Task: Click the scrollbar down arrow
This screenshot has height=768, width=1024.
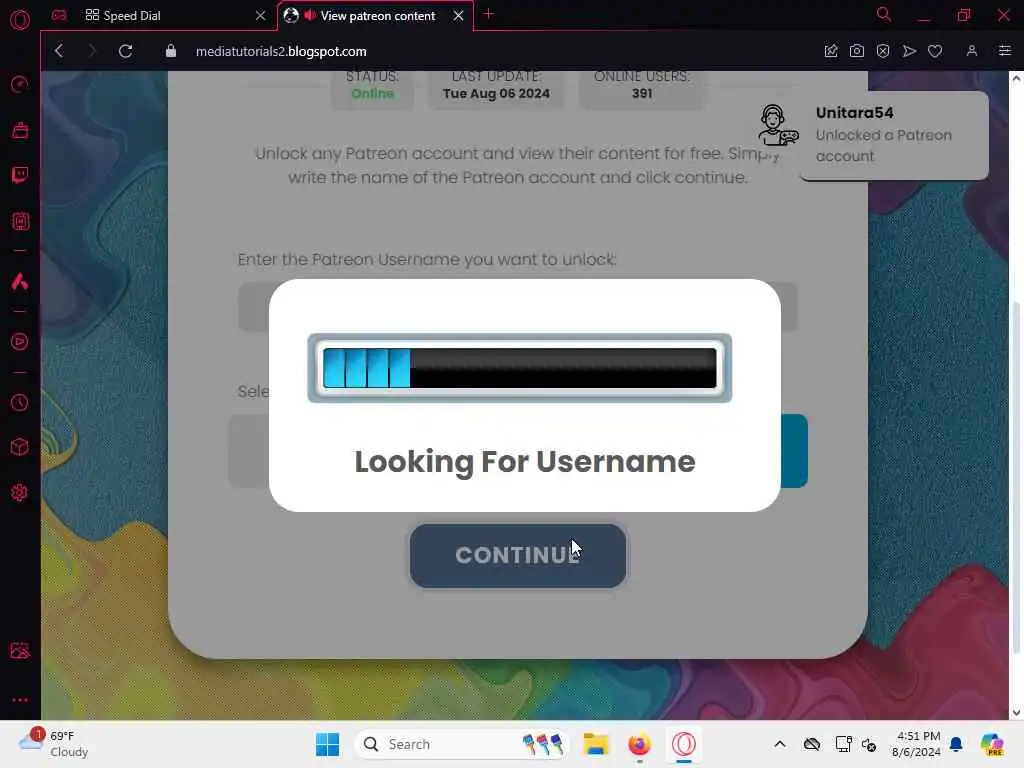Action: coord(1016,712)
